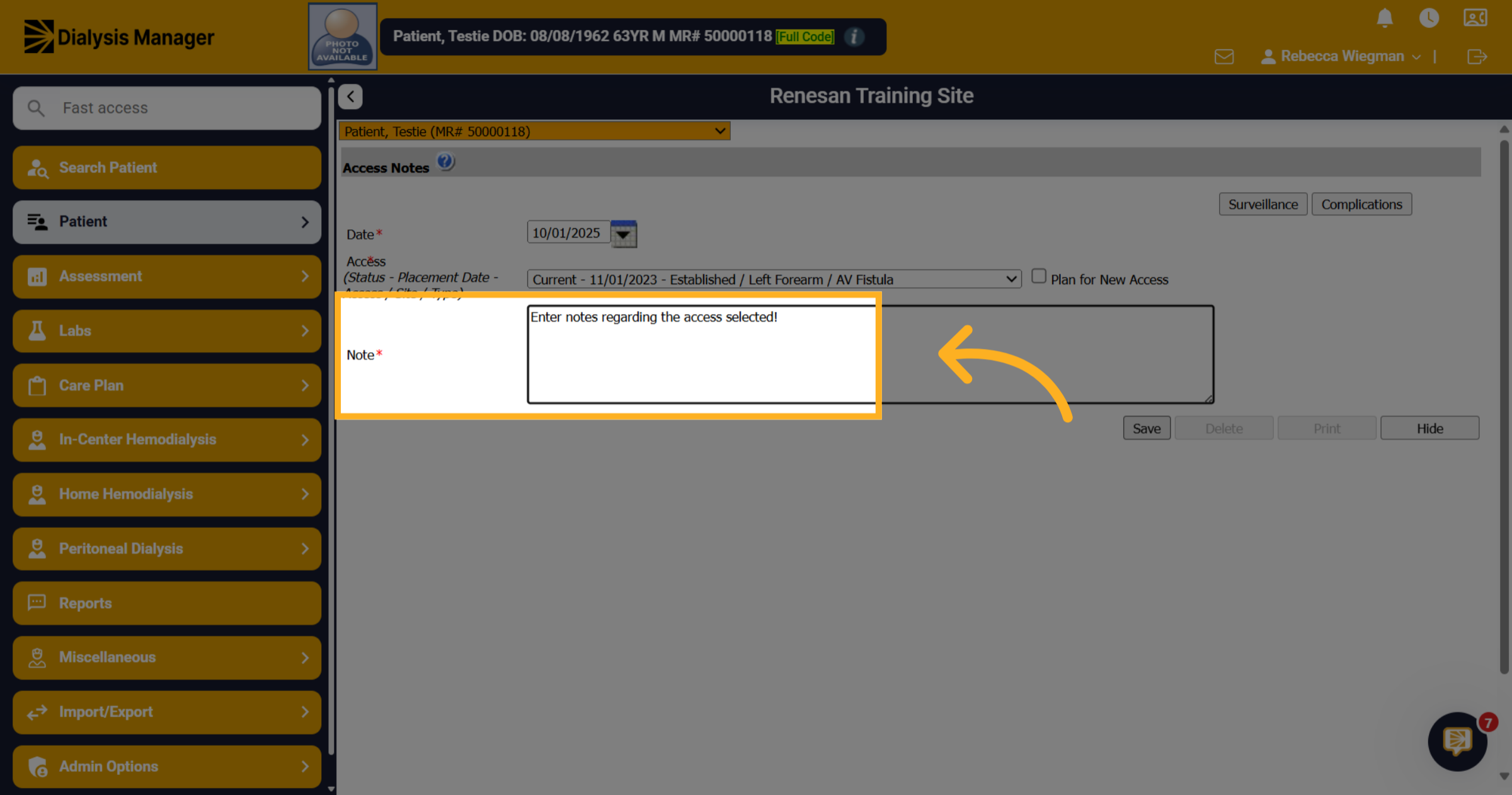Click the Complications button
Image resolution: width=1512 pixels, height=795 pixels.
(1361, 204)
